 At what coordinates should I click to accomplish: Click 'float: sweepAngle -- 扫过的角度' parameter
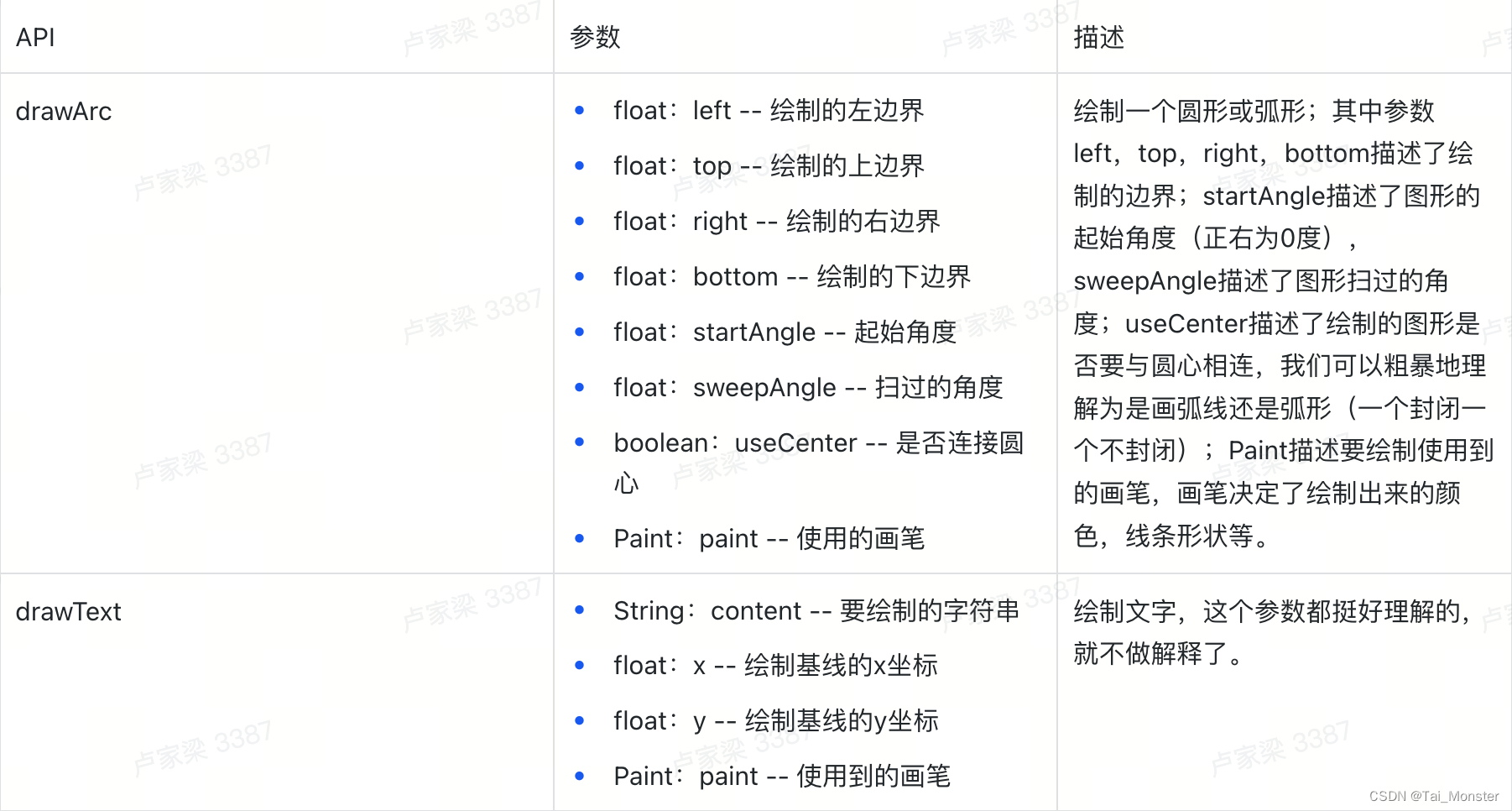click(809, 388)
